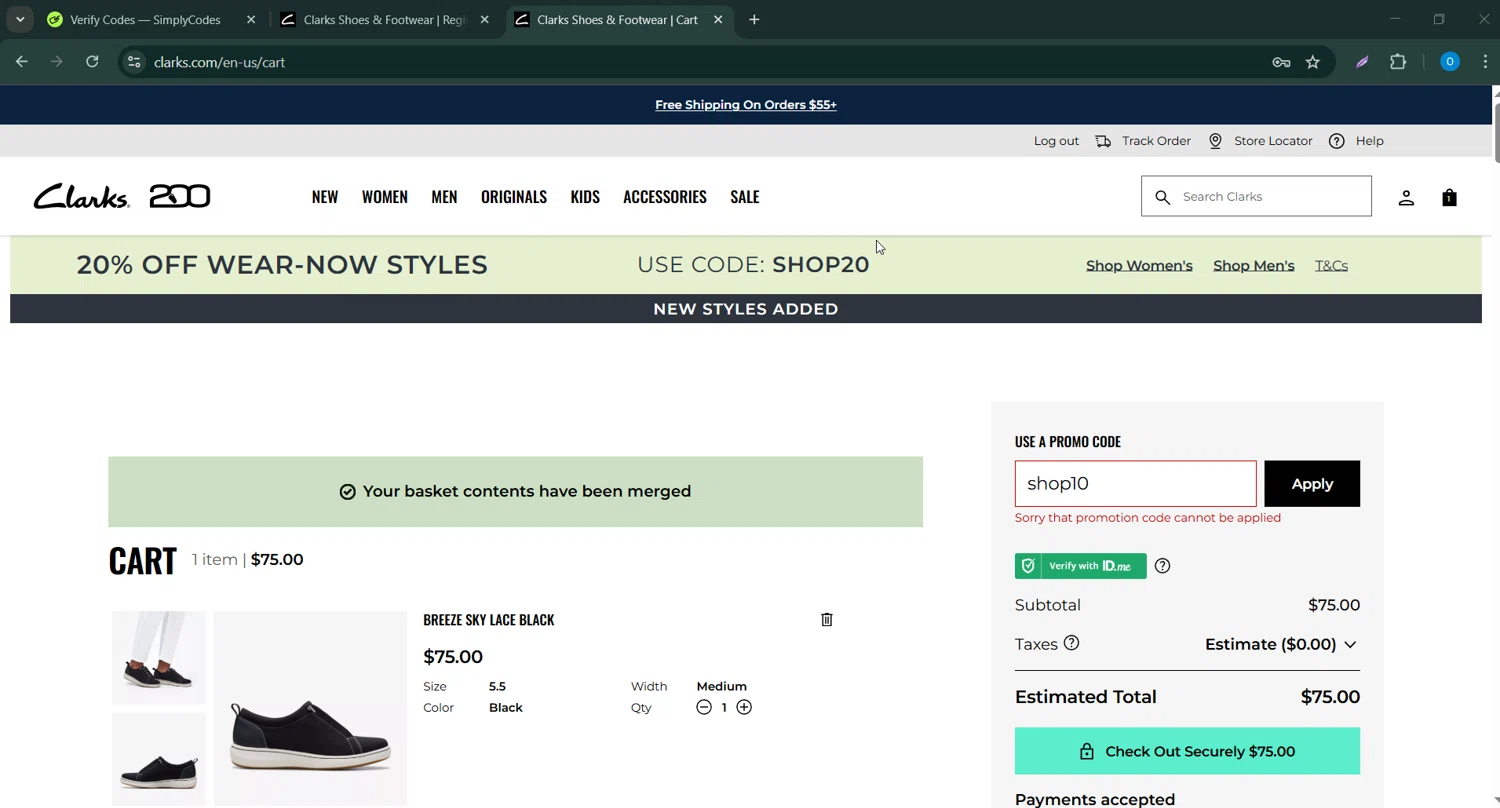This screenshot has height=808, width=1500.
Task: Open the ACCESSORIES menu
Action: click(665, 197)
